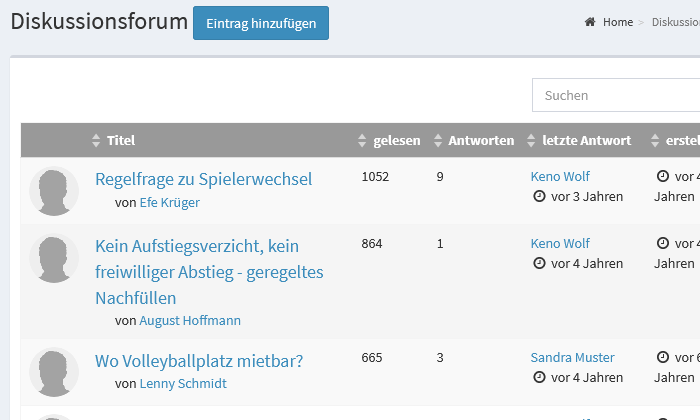
Task: Focus the Suchen search field
Action: tap(616, 95)
